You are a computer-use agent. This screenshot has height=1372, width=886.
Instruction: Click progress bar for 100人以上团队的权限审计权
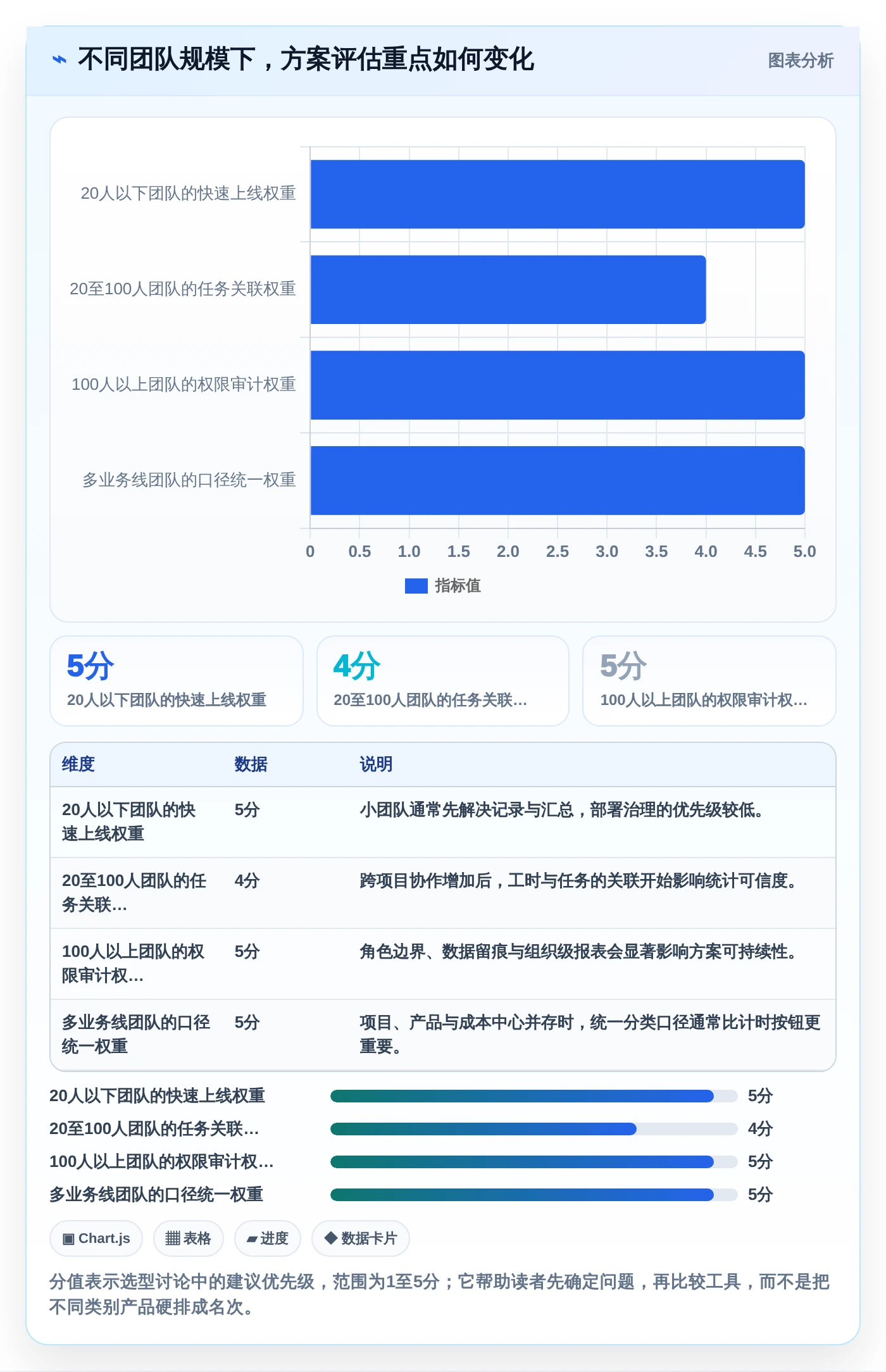tap(534, 1162)
